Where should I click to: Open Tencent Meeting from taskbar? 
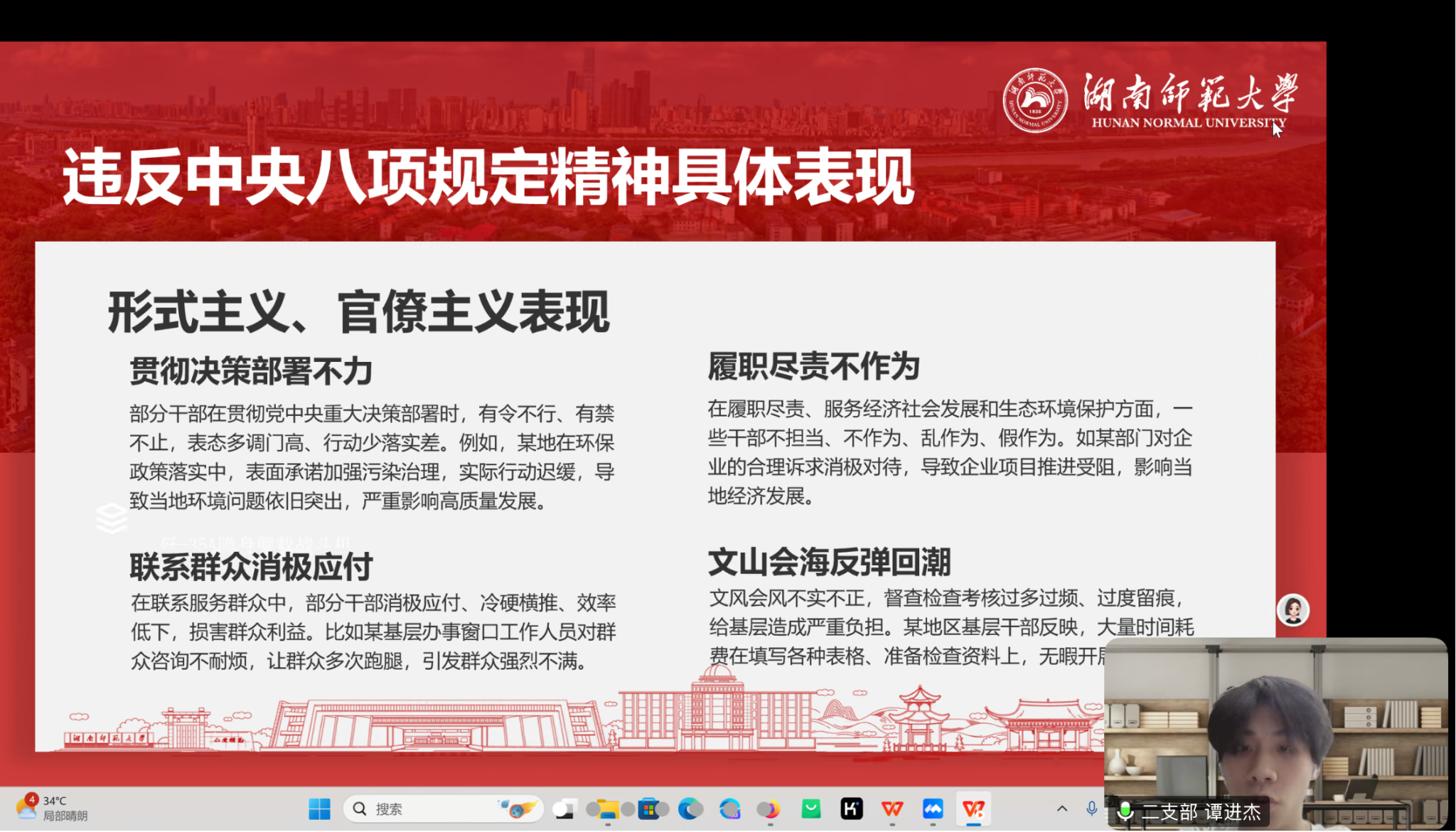point(933,809)
